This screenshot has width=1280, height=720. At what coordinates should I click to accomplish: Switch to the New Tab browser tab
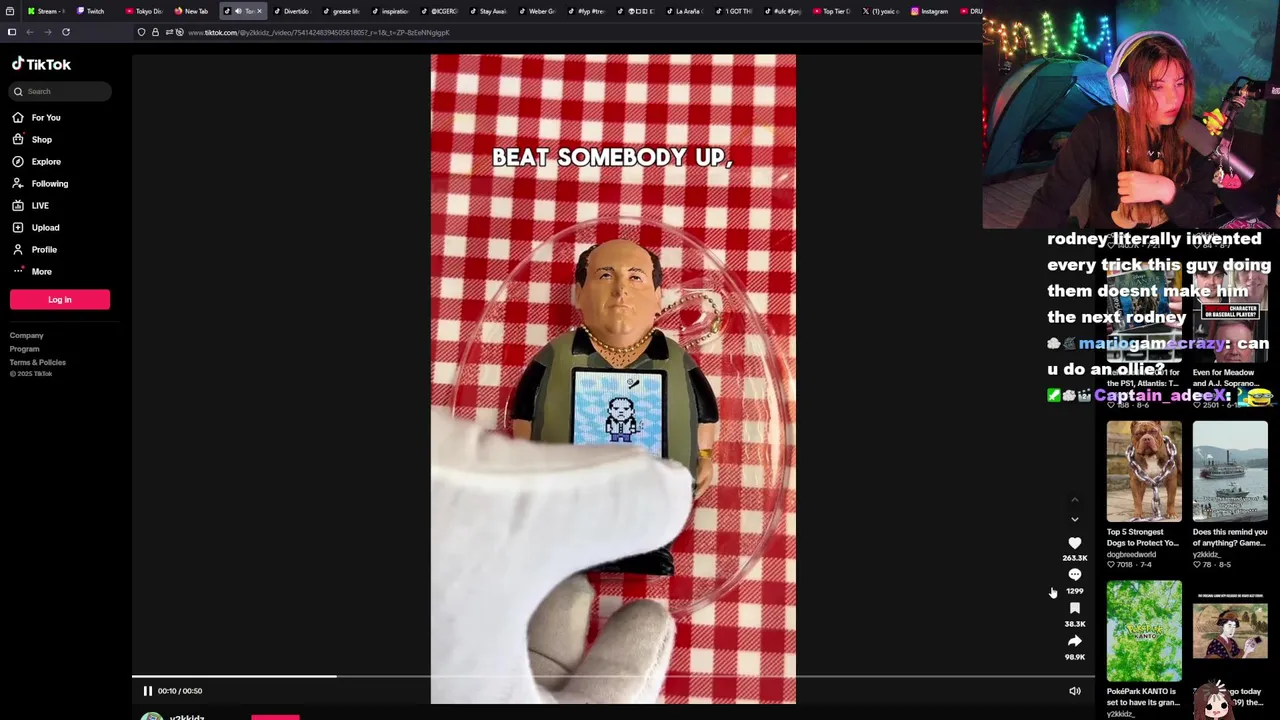click(191, 11)
